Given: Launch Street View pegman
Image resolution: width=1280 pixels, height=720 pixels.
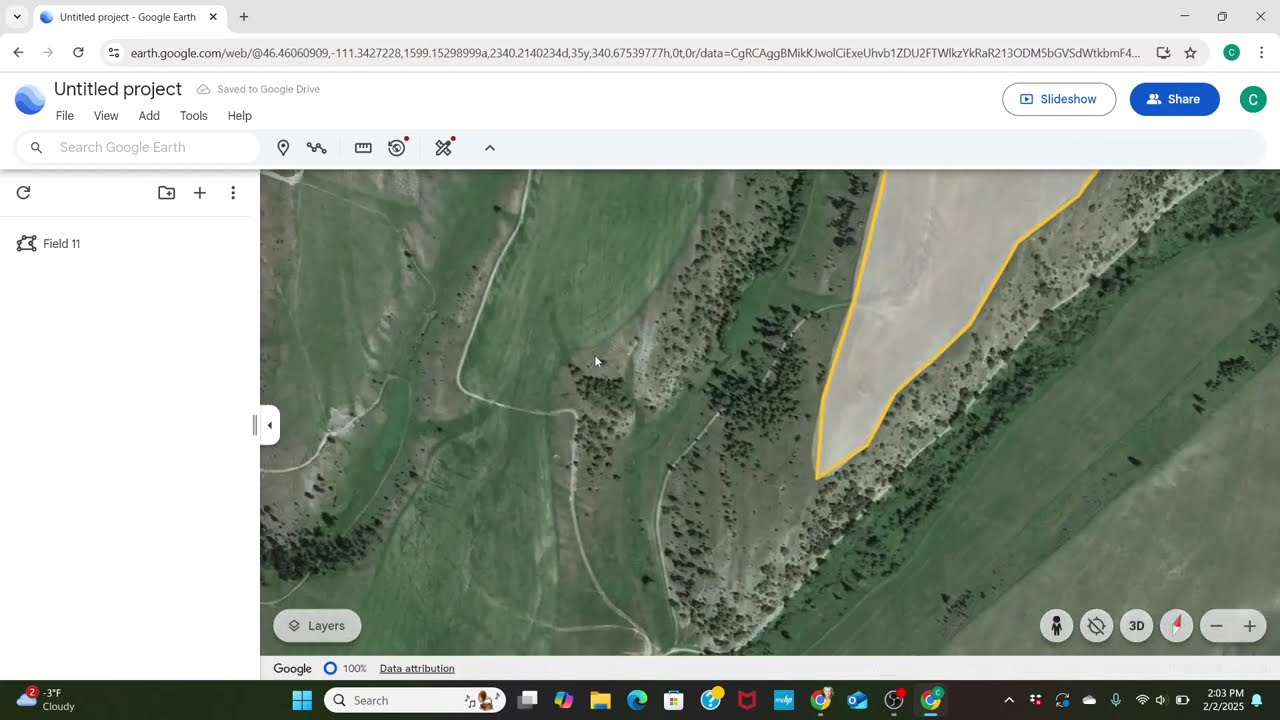Looking at the screenshot, I should [x=1056, y=626].
